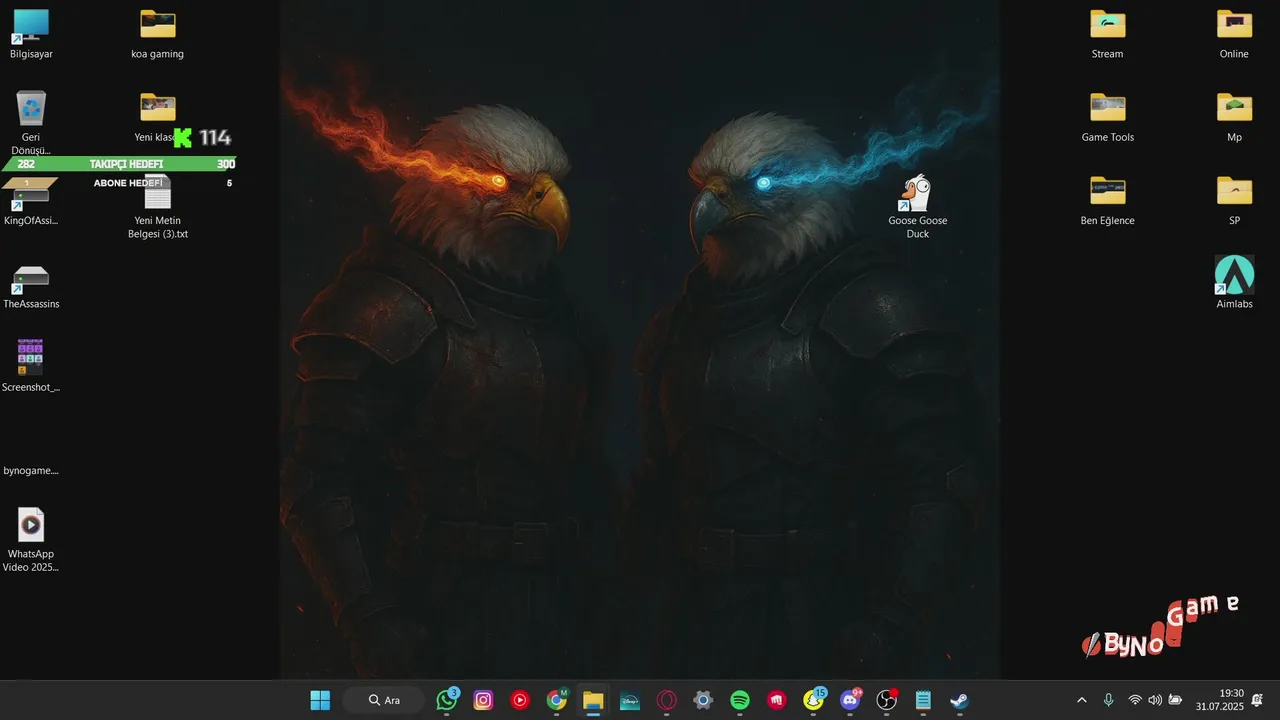
Task: Open the notifications bell icon
Action: pos(1257,700)
